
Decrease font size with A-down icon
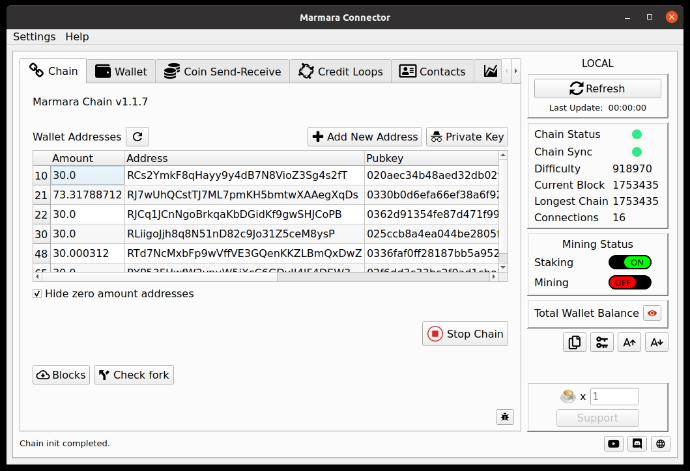click(656, 343)
